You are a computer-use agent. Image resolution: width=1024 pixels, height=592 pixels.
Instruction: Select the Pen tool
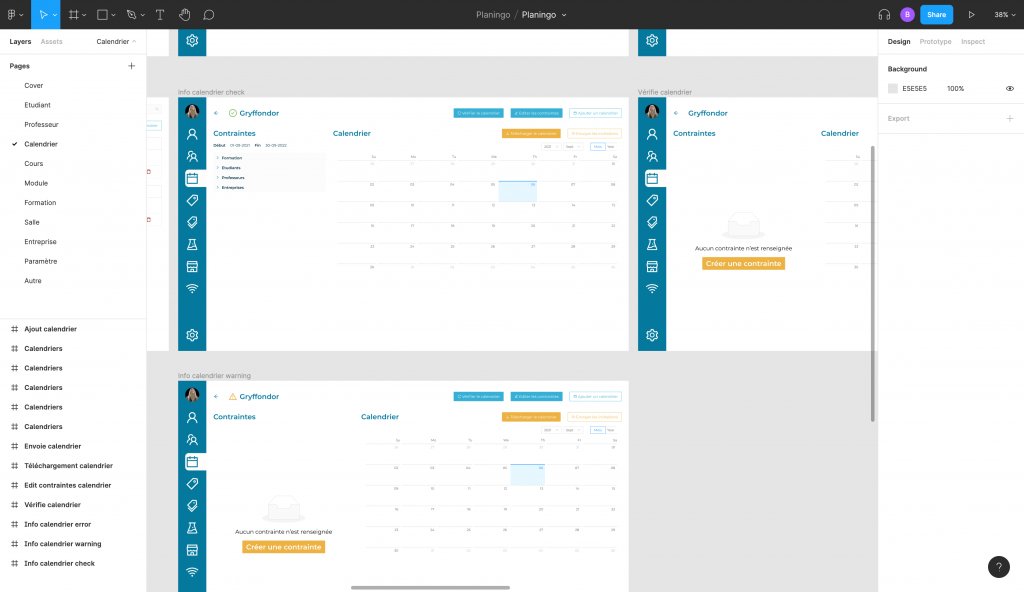(131, 15)
